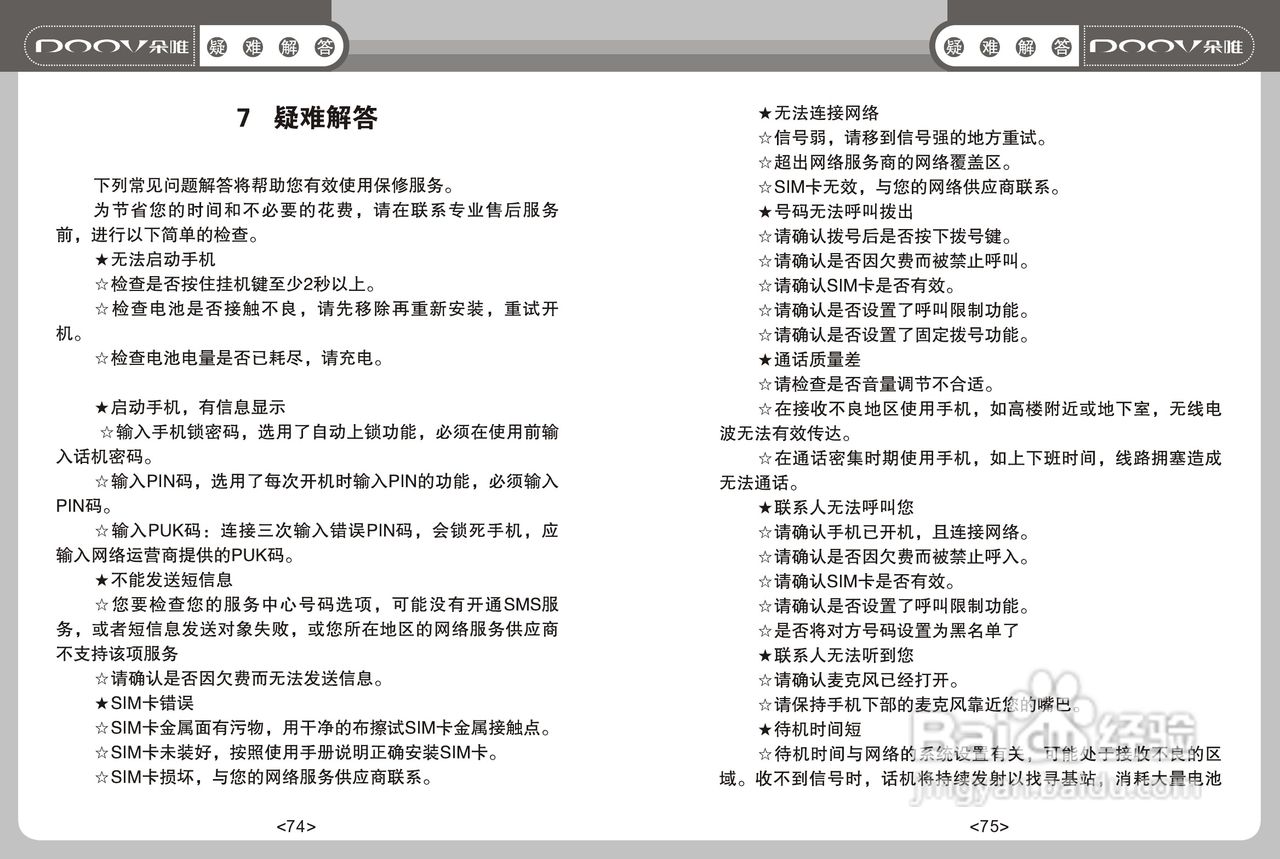Click the line starting "☆在通话密集时期使用手机"
The height and width of the screenshot is (859, 1280).
tap(989, 458)
